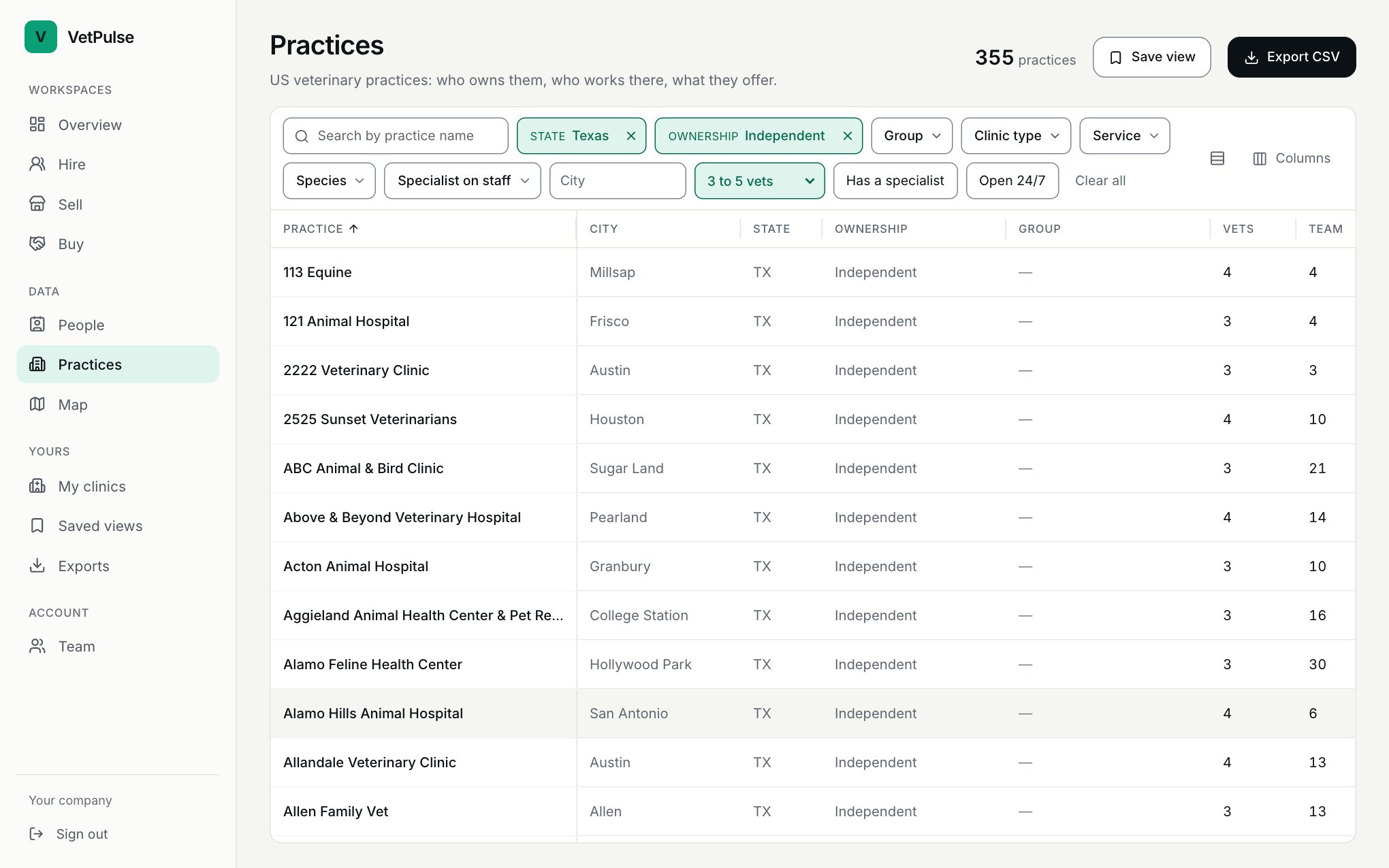This screenshot has height=868, width=1389.
Task: Open the Exports page
Action: coord(118,566)
